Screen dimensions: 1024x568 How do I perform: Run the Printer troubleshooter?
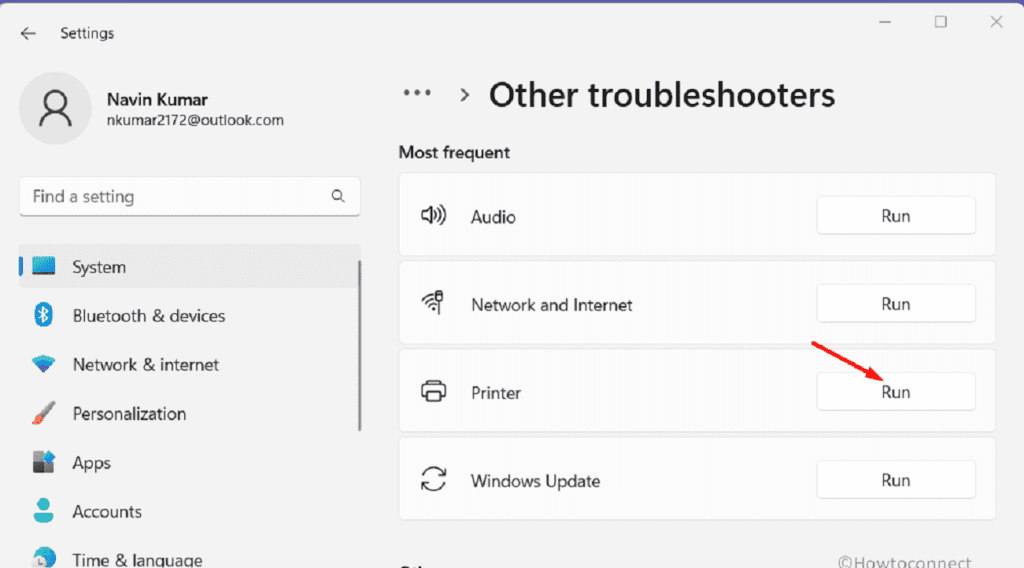pyautogui.click(x=895, y=392)
